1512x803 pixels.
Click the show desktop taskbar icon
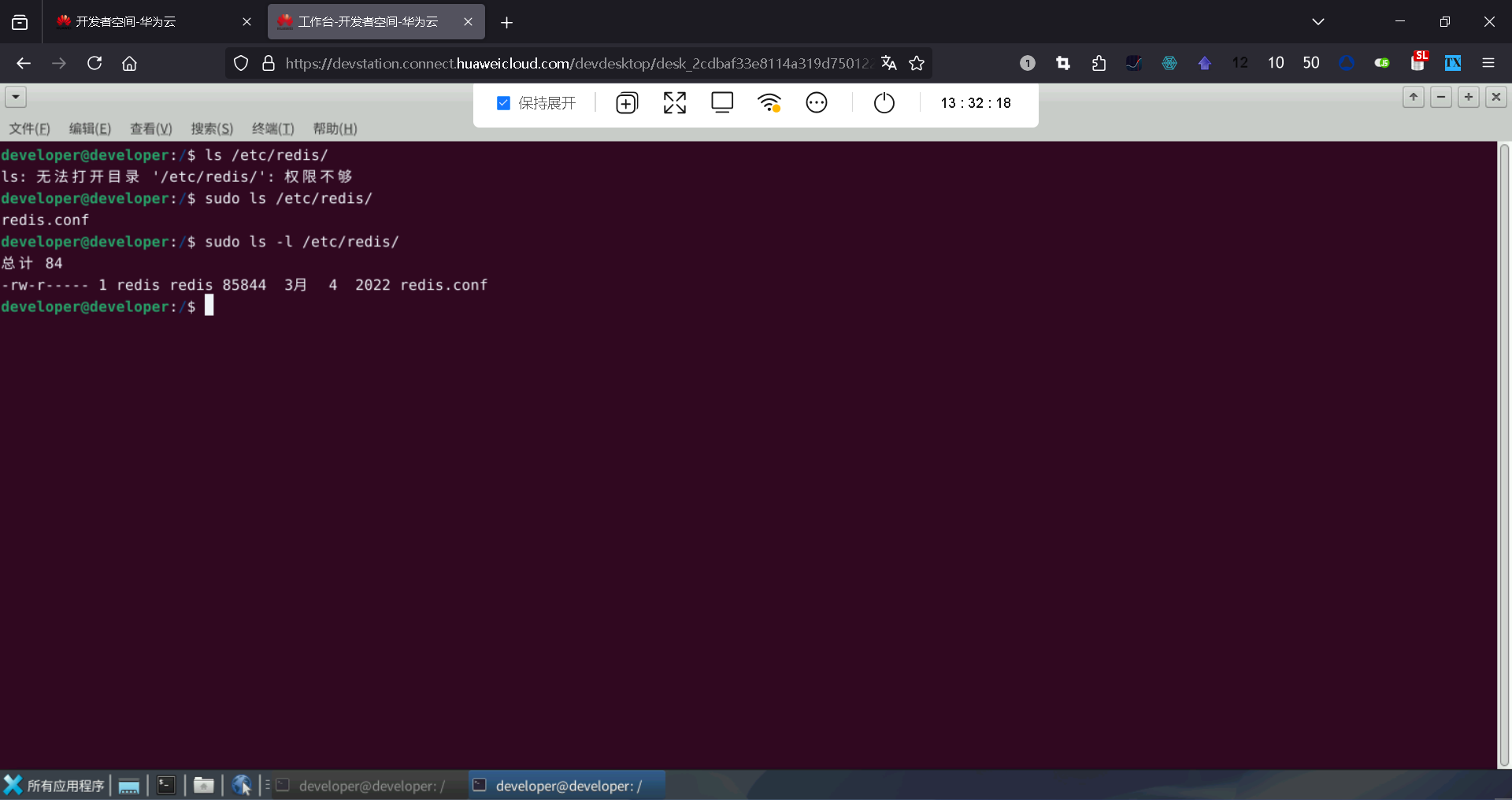tap(129, 786)
